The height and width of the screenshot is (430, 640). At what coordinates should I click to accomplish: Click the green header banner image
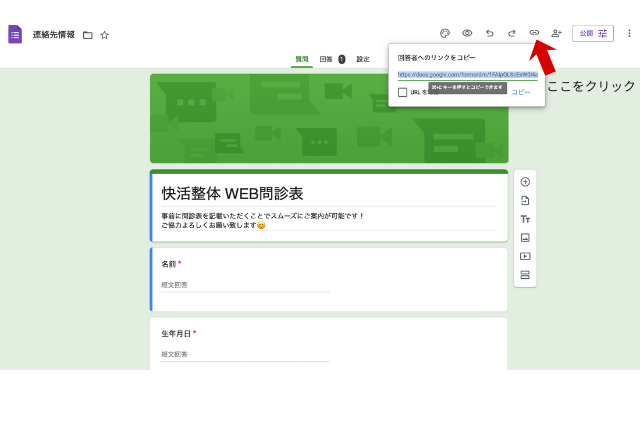(x=329, y=118)
